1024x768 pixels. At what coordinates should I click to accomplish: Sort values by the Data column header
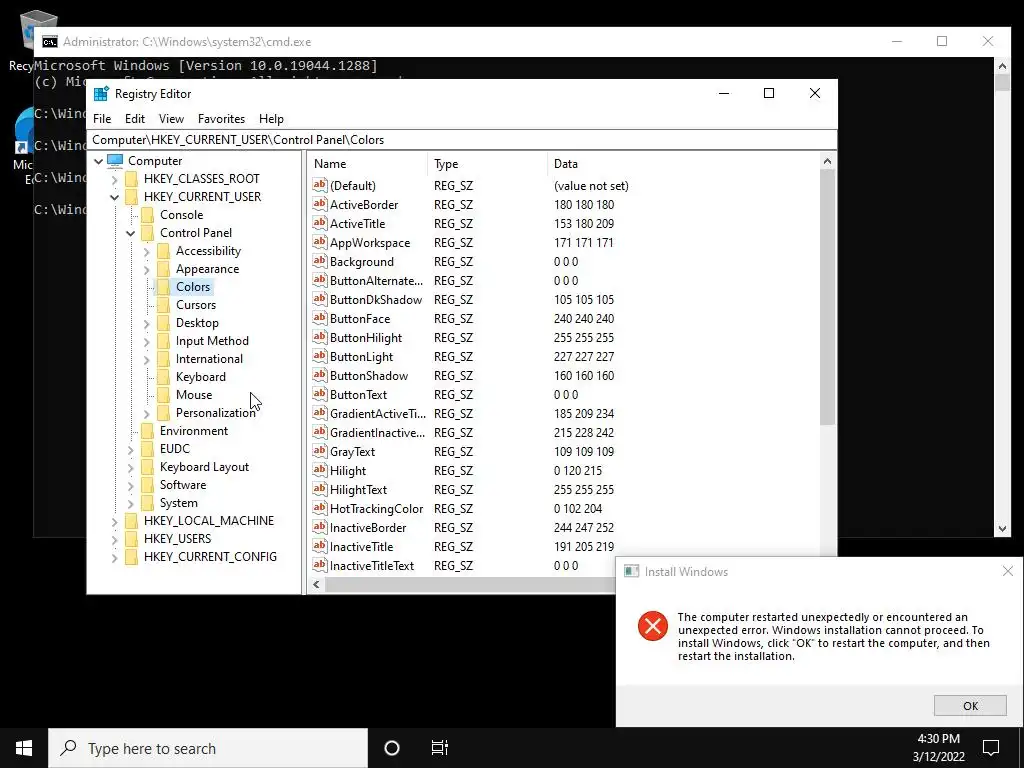pos(683,164)
